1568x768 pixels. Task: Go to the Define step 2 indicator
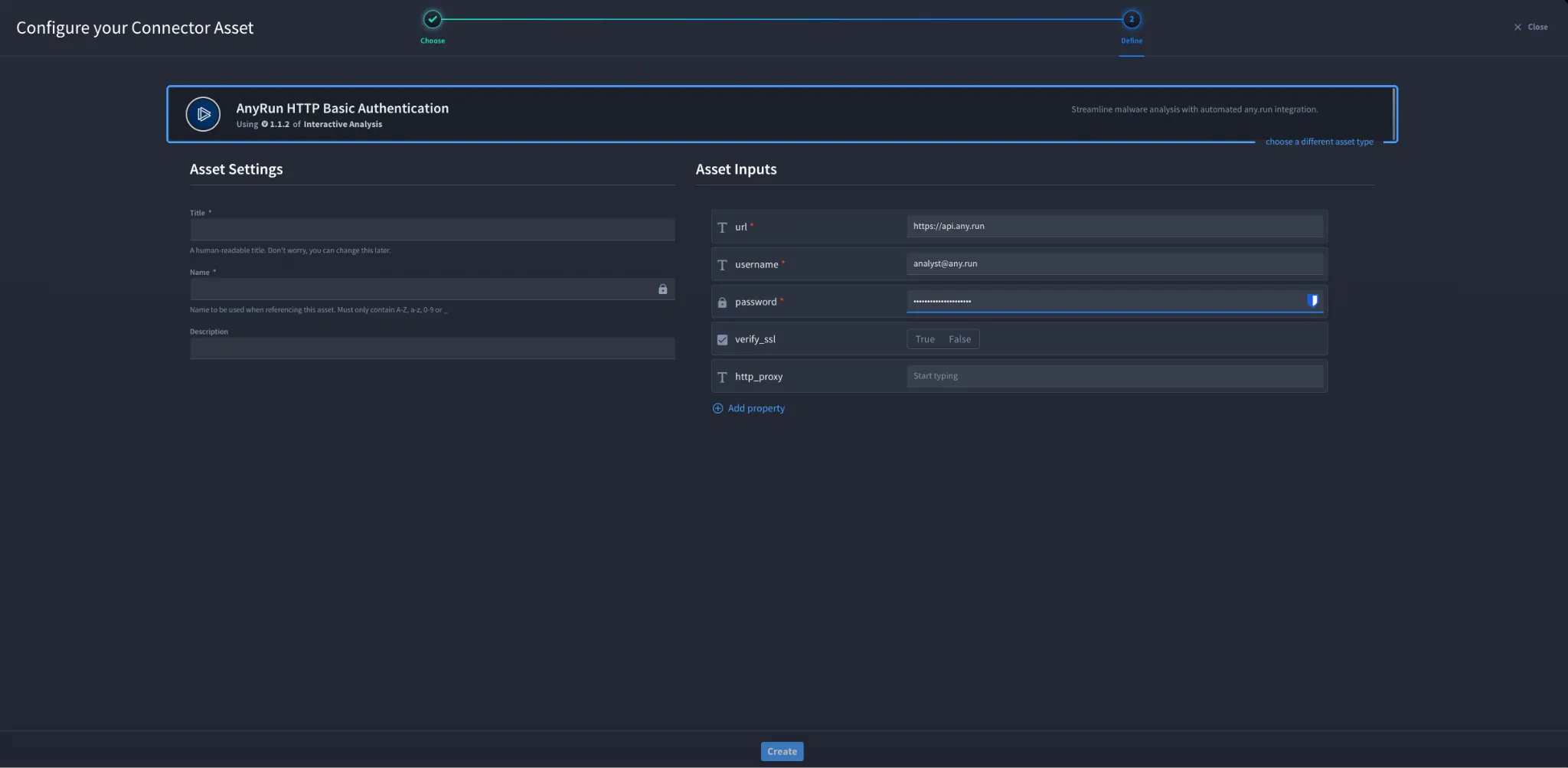pos(1132,19)
